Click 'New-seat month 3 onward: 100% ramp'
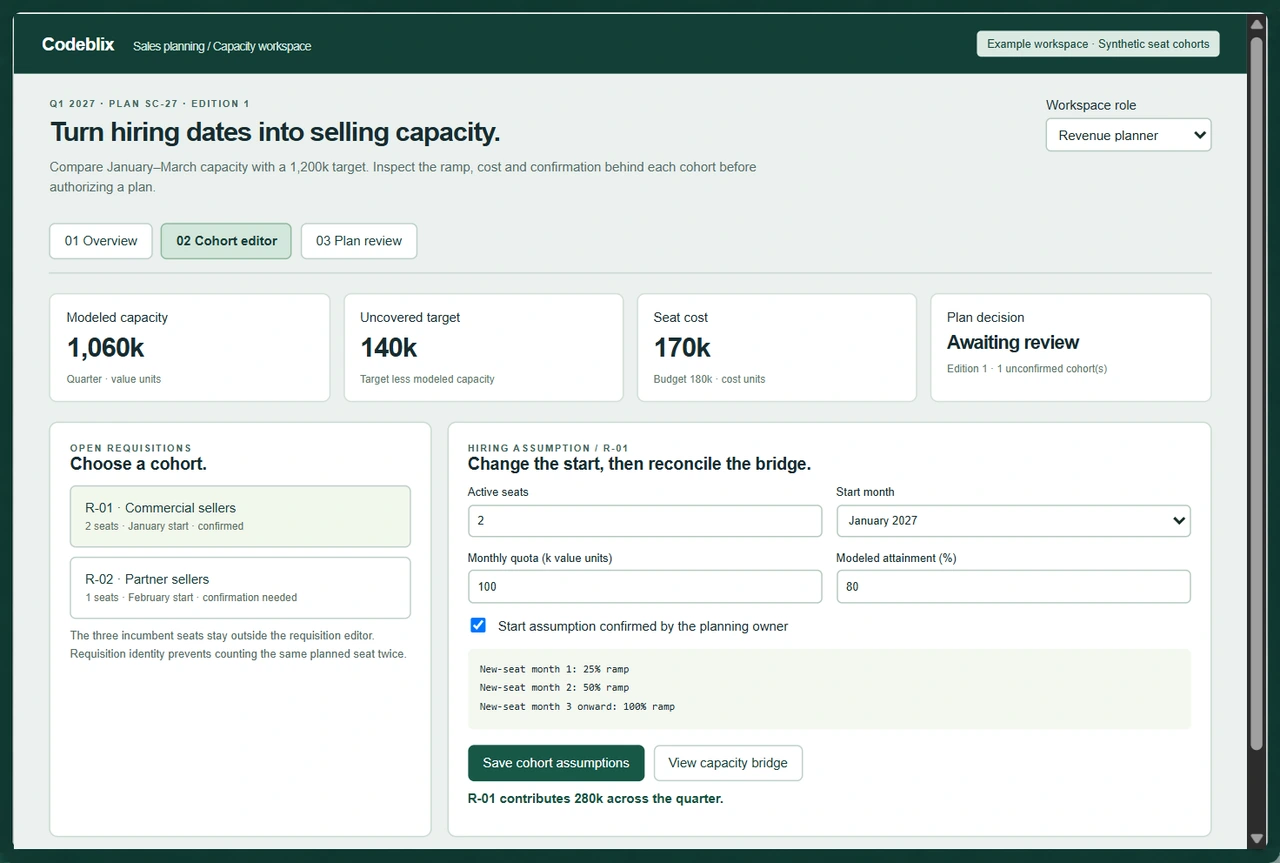1280x863 pixels. [x=577, y=707]
